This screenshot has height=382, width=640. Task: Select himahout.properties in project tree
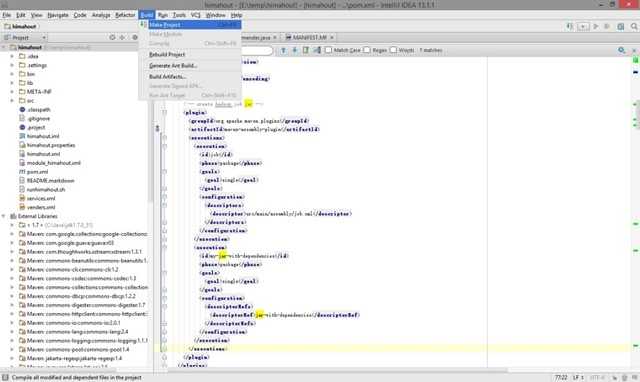coord(51,145)
